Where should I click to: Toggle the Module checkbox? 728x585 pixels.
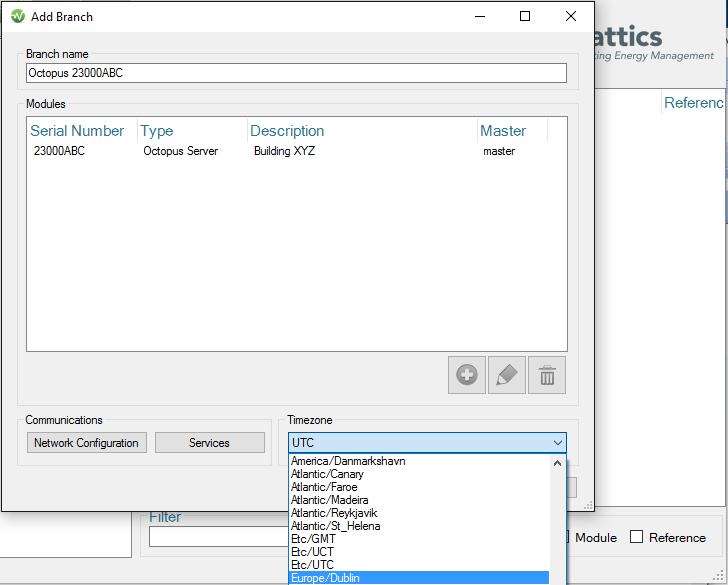coord(565,537)
